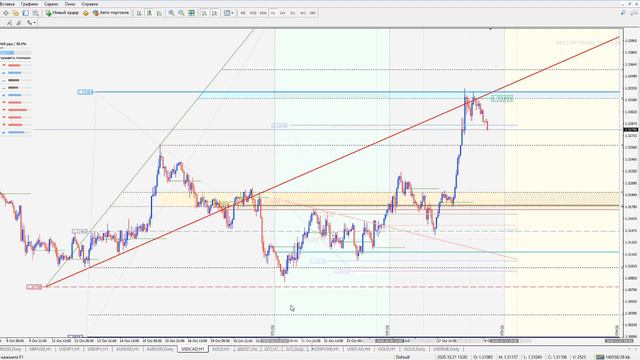The width and height of the screenshot is (640, 360).
Task: Click the connection status indicator in the status bar
Action: 613,357
